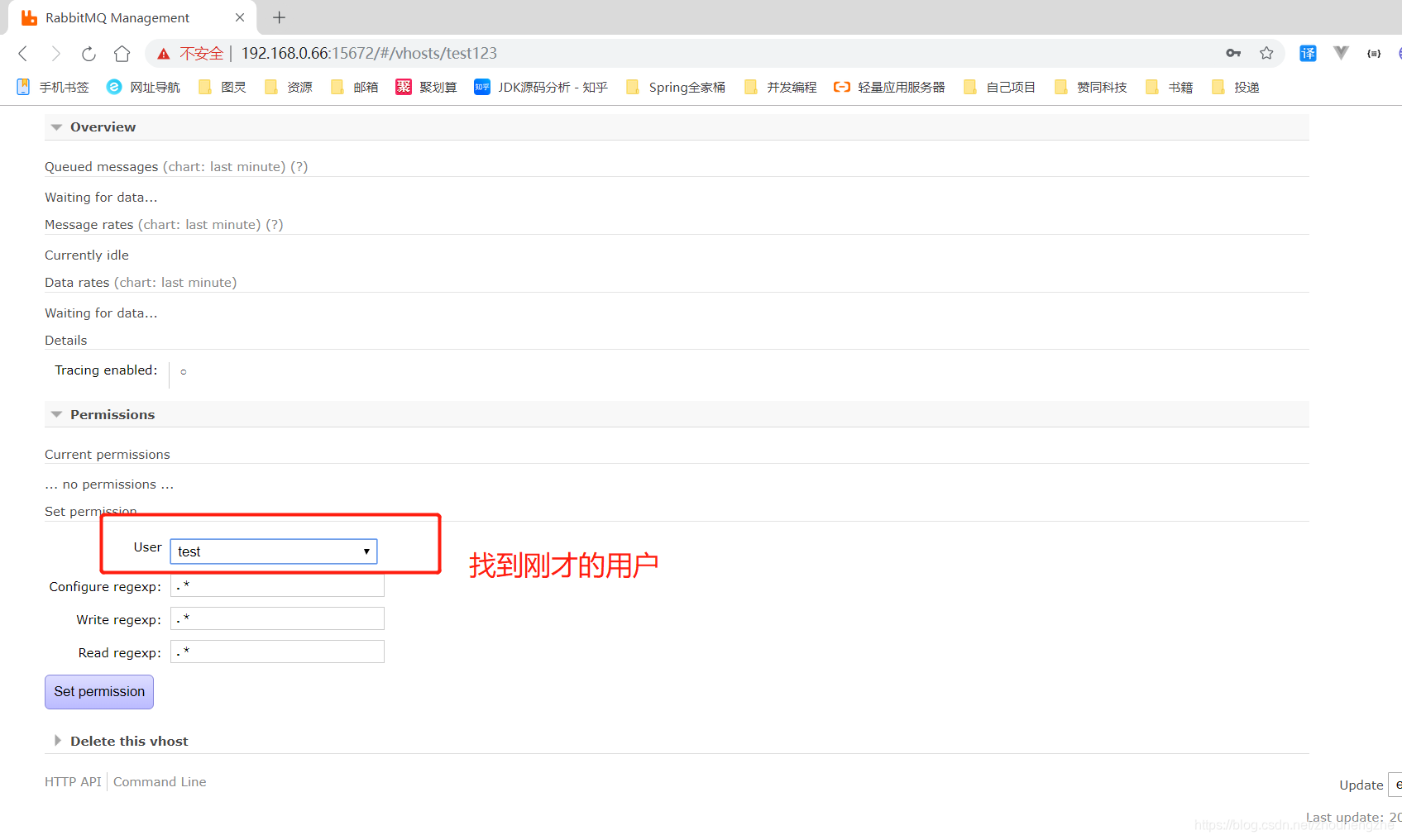This screenshot has height=840, width=1402.
Task: Open the 投递 bookmark folder
Action: (1235, 87)
